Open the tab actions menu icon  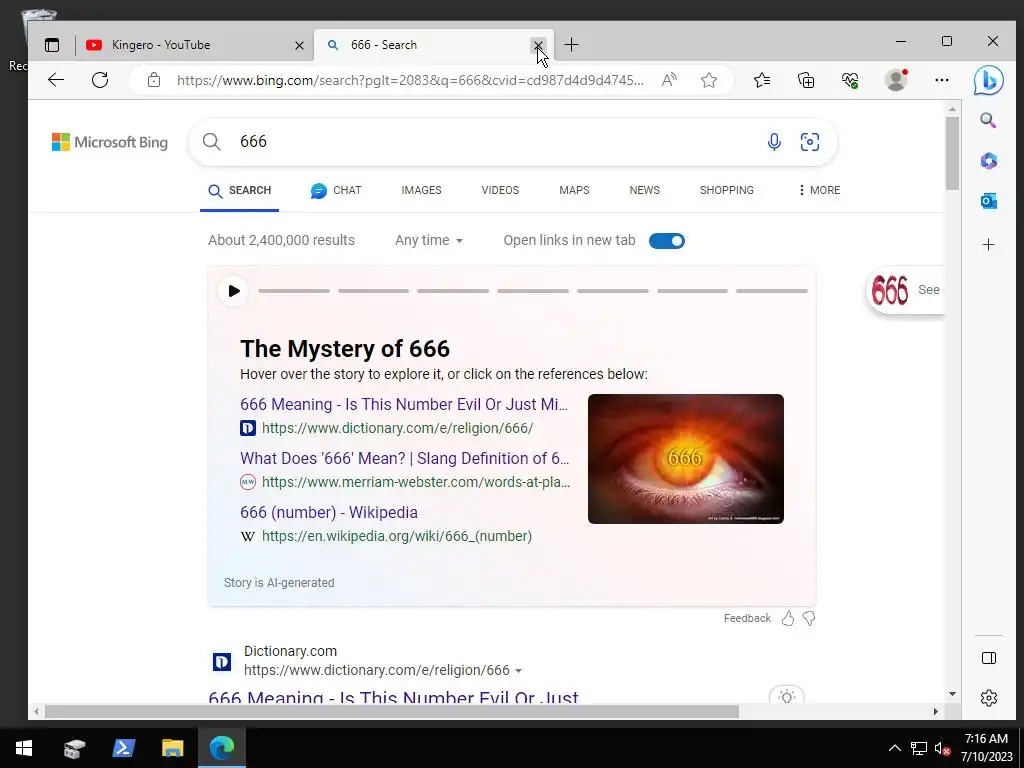tap(52, 45)
